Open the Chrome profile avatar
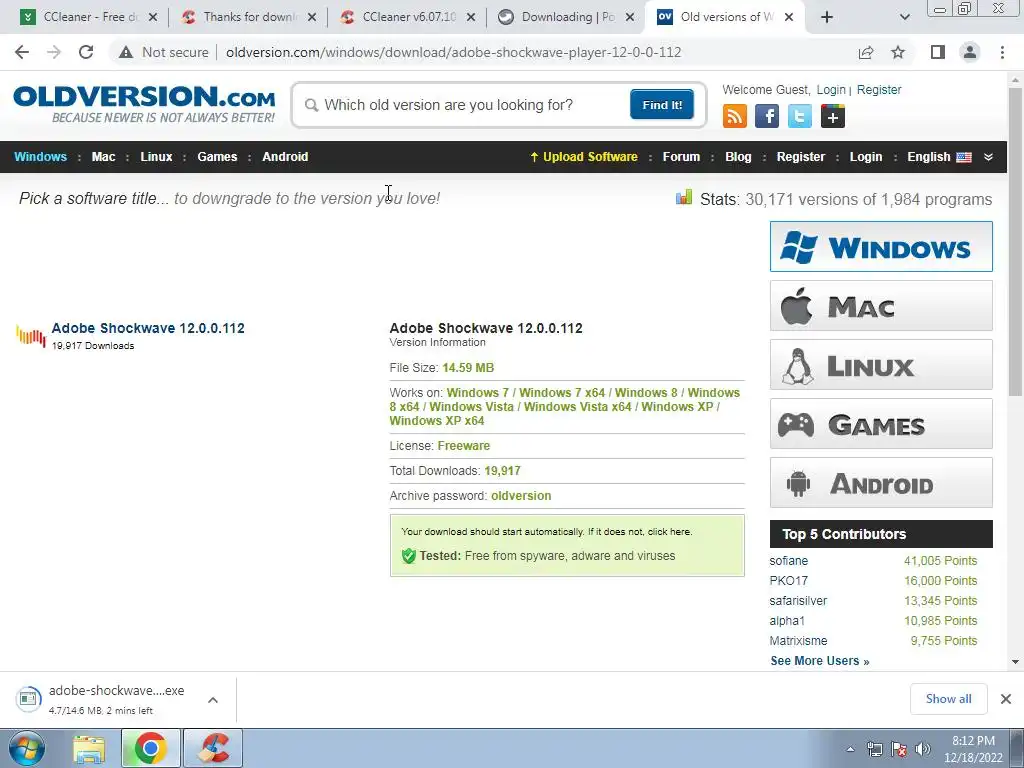Viewport: 1024px width, 768px height. click(x=970, y=52)
